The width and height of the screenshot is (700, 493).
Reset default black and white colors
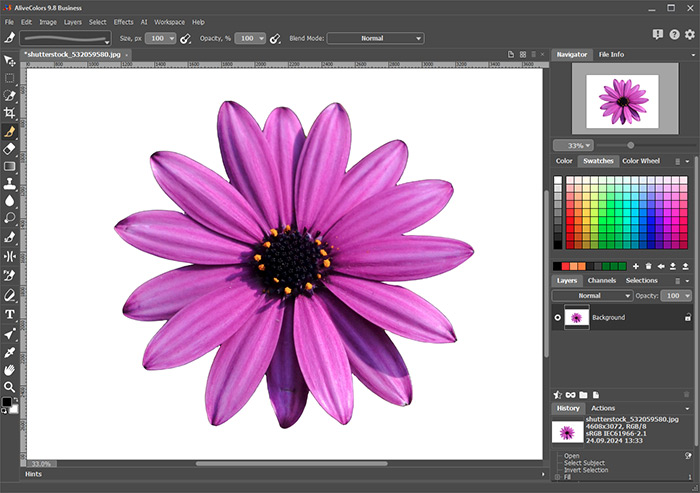[4, 411]
